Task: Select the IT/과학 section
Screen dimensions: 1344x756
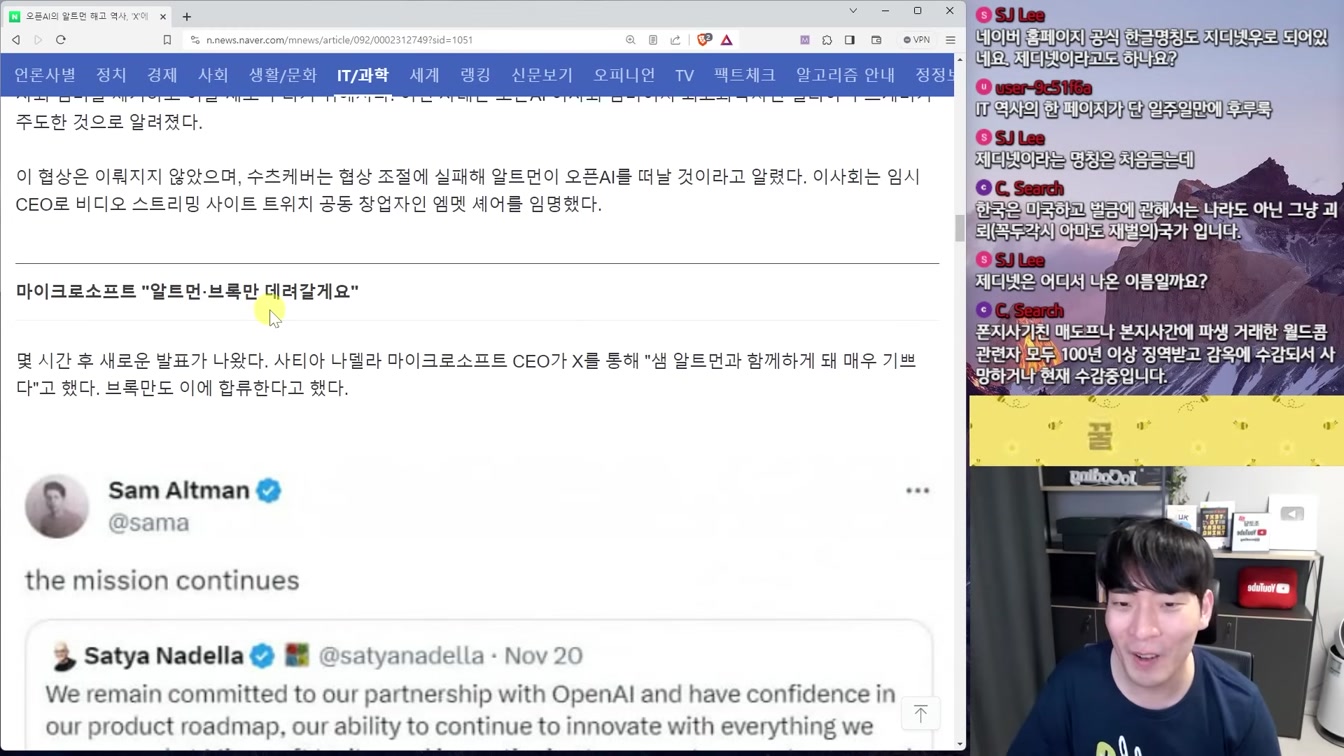Action: tap(363, 75)
